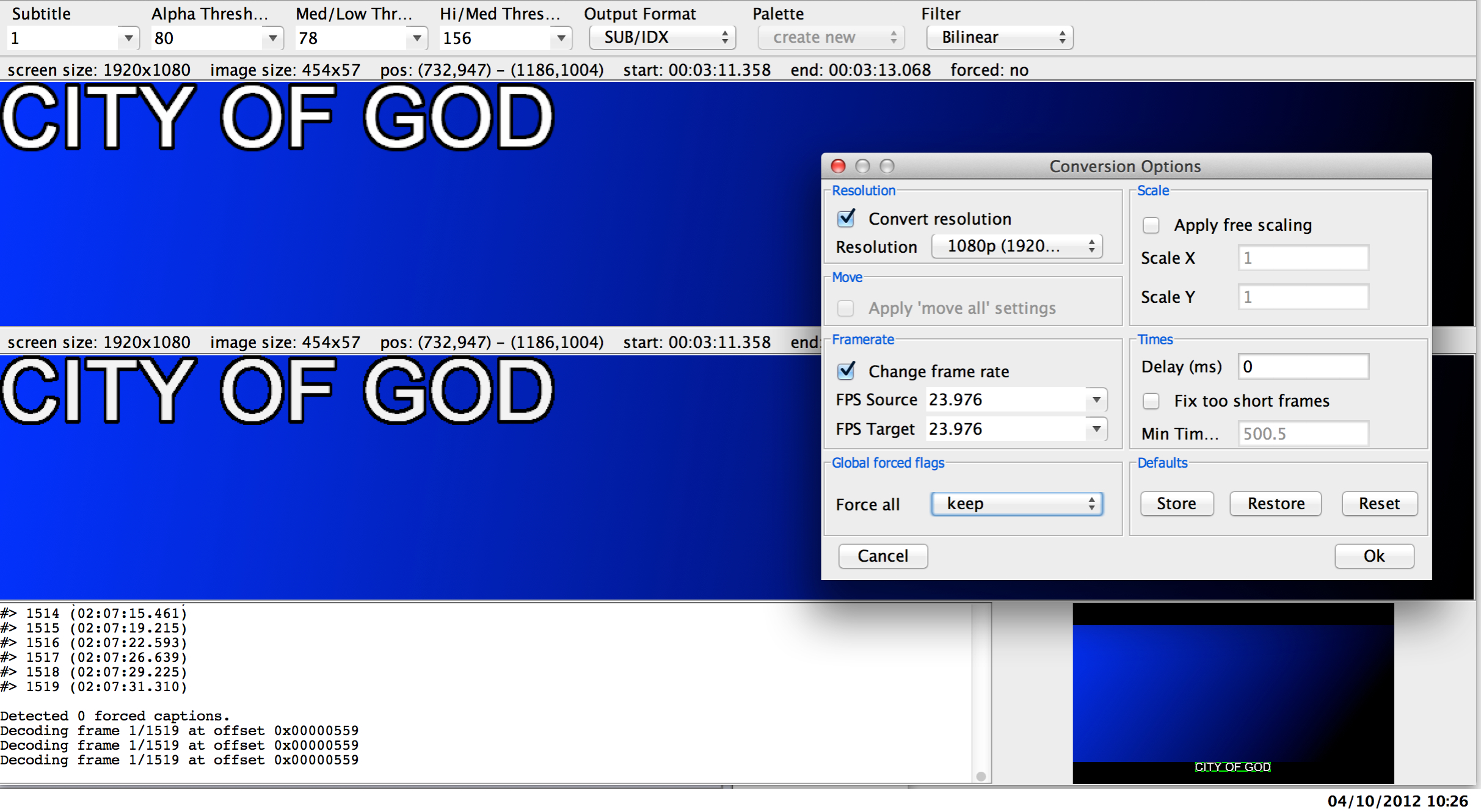This screenshot has height=812, width=1481.
Task: Click the zoom button of Conversion Options
Action: (x=887, y=166)
